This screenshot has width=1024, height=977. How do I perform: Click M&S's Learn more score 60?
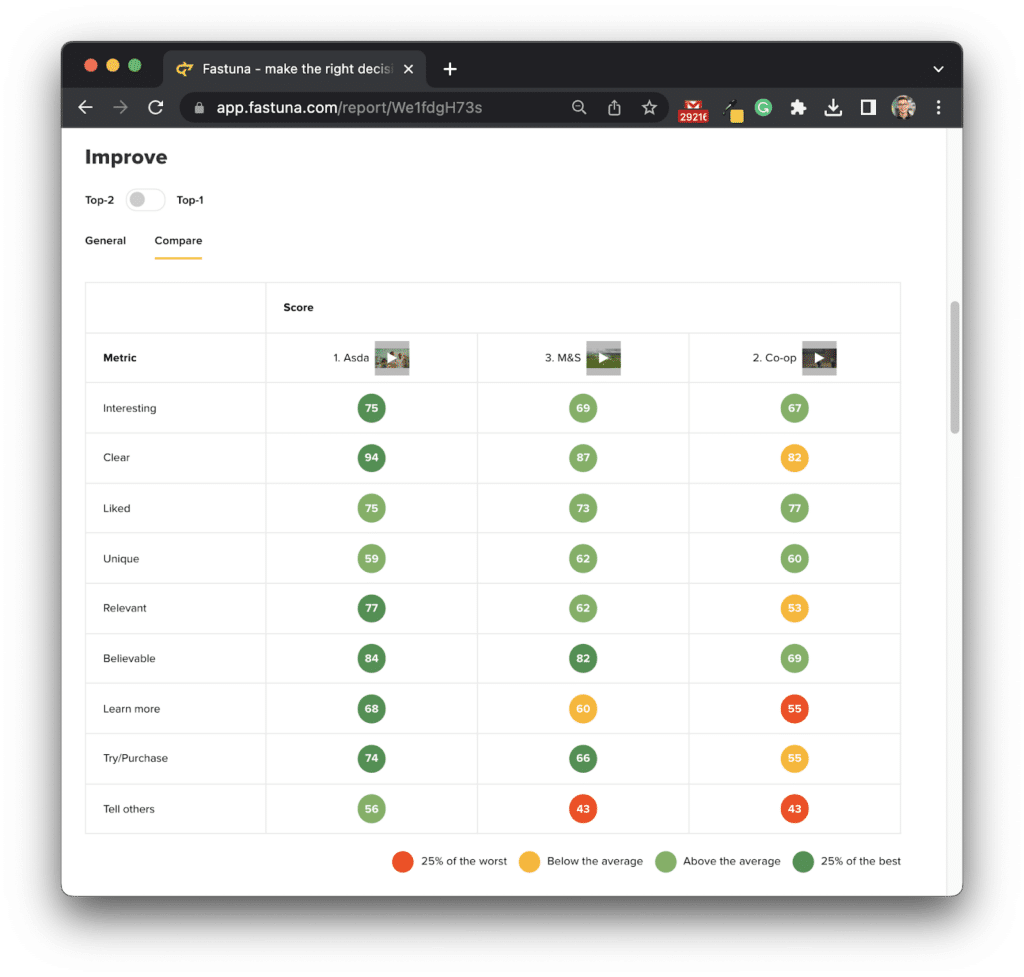(x=583, y=709)
